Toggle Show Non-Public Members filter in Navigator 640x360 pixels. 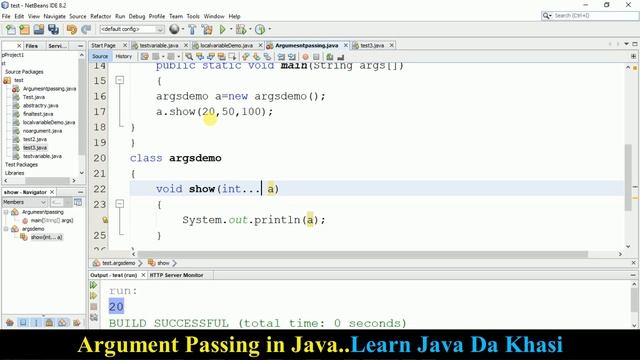[49, 322]
